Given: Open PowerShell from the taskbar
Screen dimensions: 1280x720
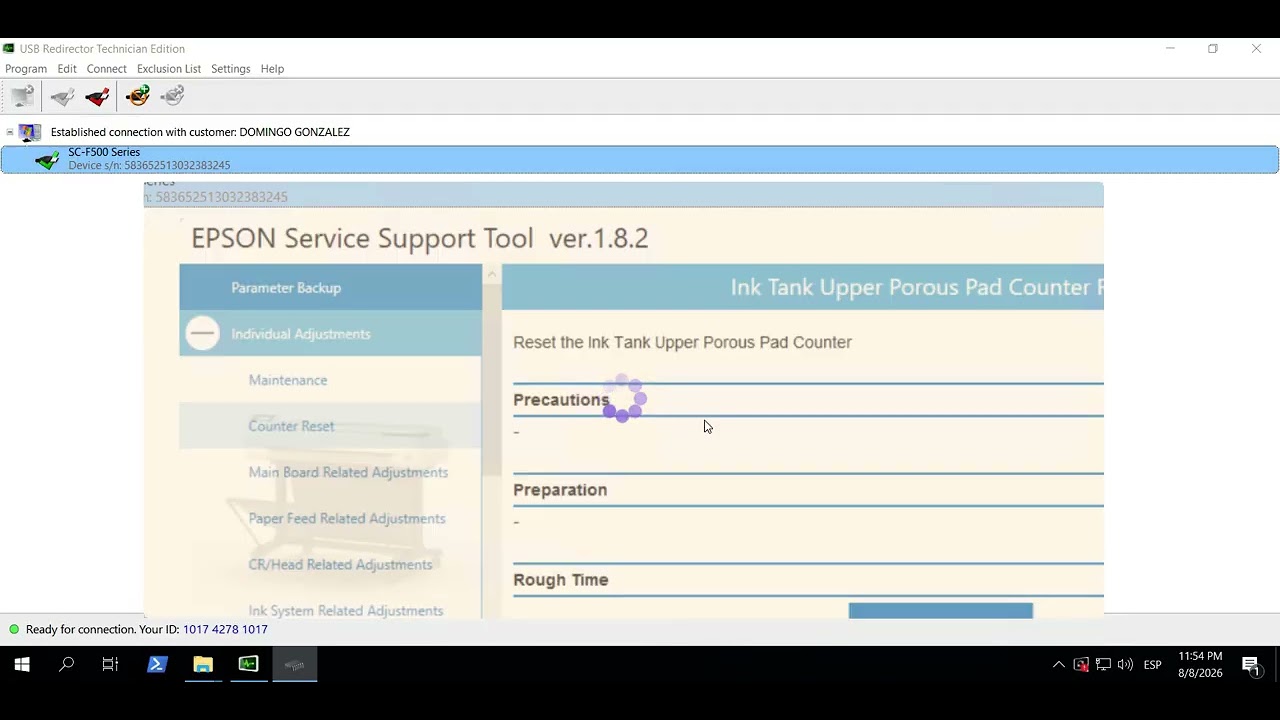Looking at the screenshot, I should coord(157,664).
